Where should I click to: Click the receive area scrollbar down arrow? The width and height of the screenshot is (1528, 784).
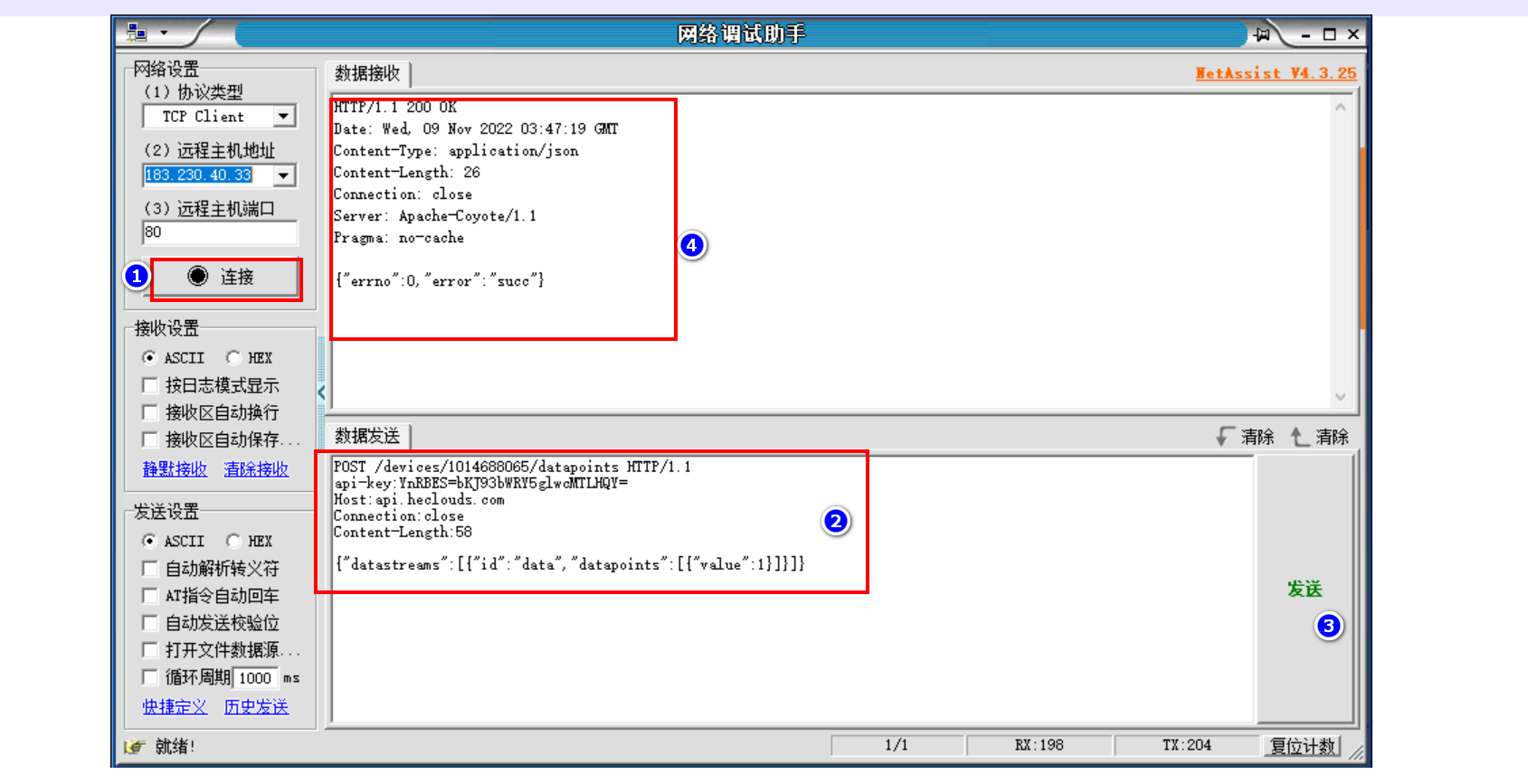point(1341,397)
